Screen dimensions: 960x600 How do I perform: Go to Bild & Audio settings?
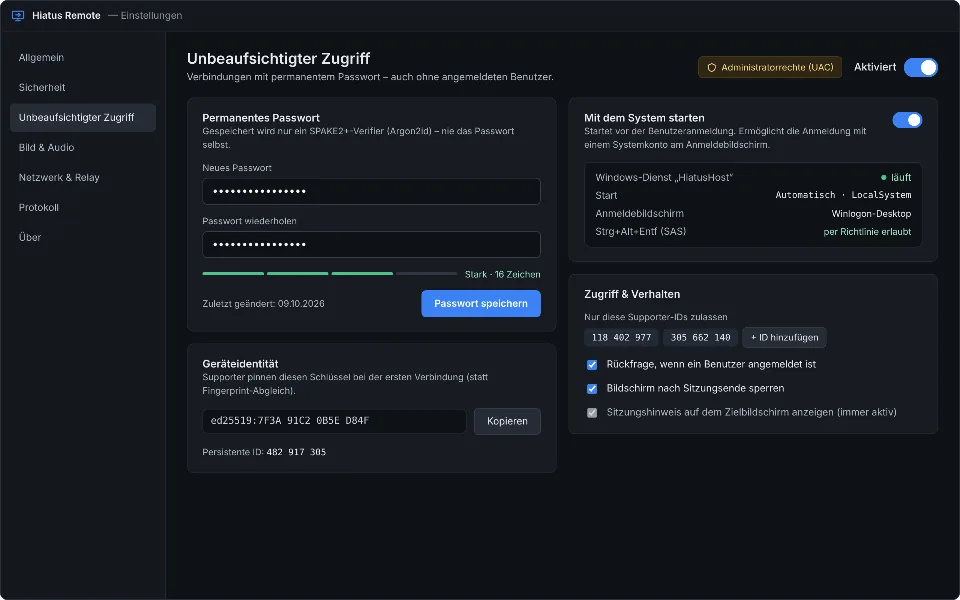pyautogui.click(x=83, y=148)
